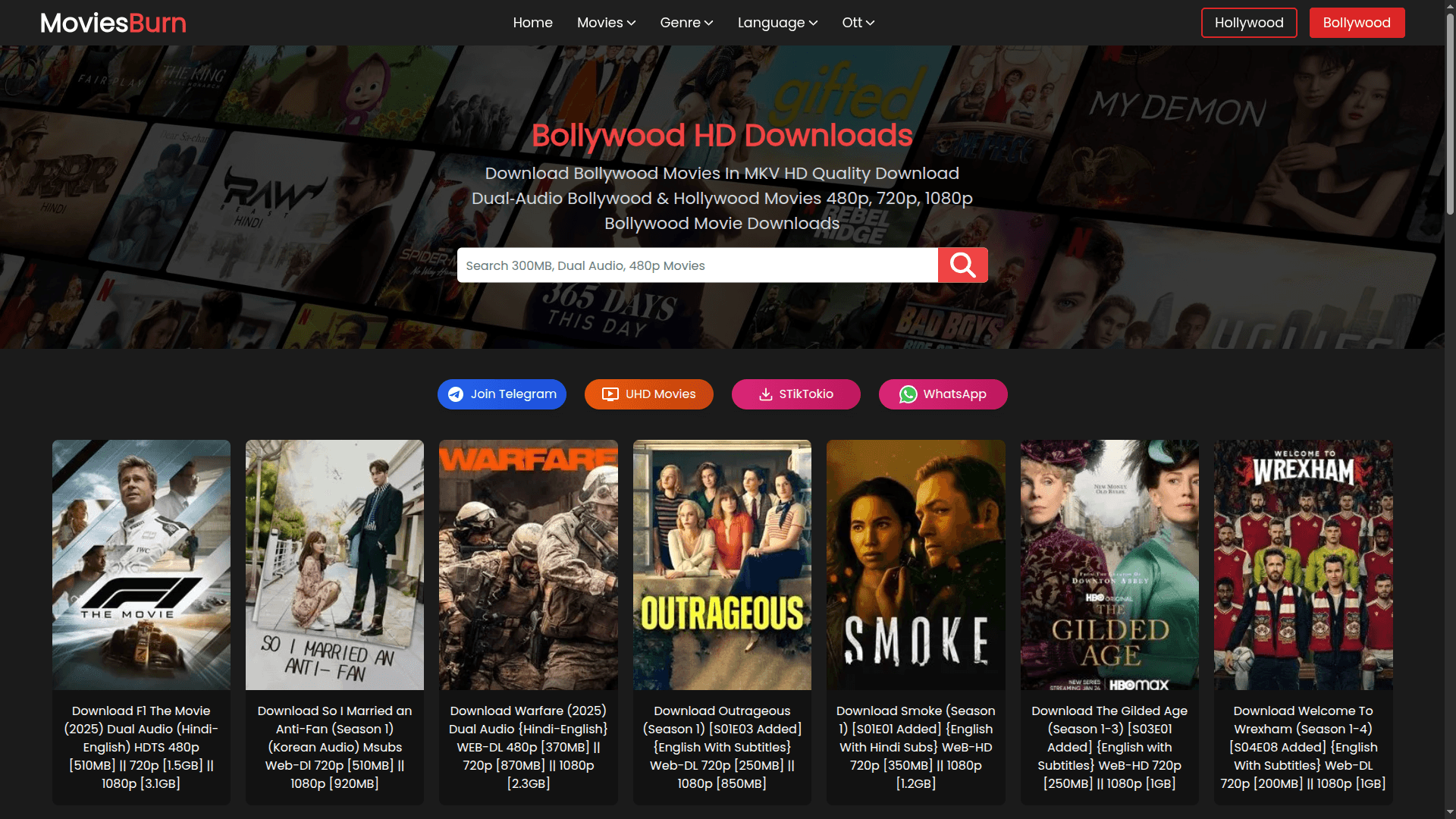Click the Hollywood button
The width and height of the screenshot is (1456, 819).
[x=1249, y=23]
